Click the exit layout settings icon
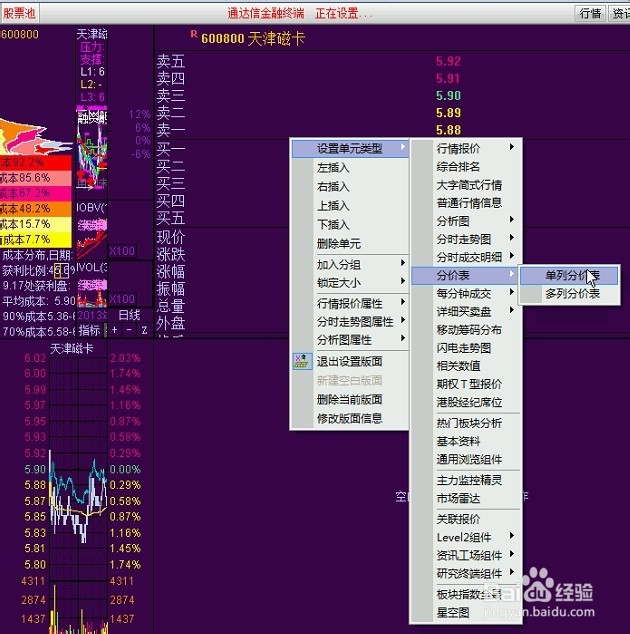630x634 pixels. click(302, 361)
